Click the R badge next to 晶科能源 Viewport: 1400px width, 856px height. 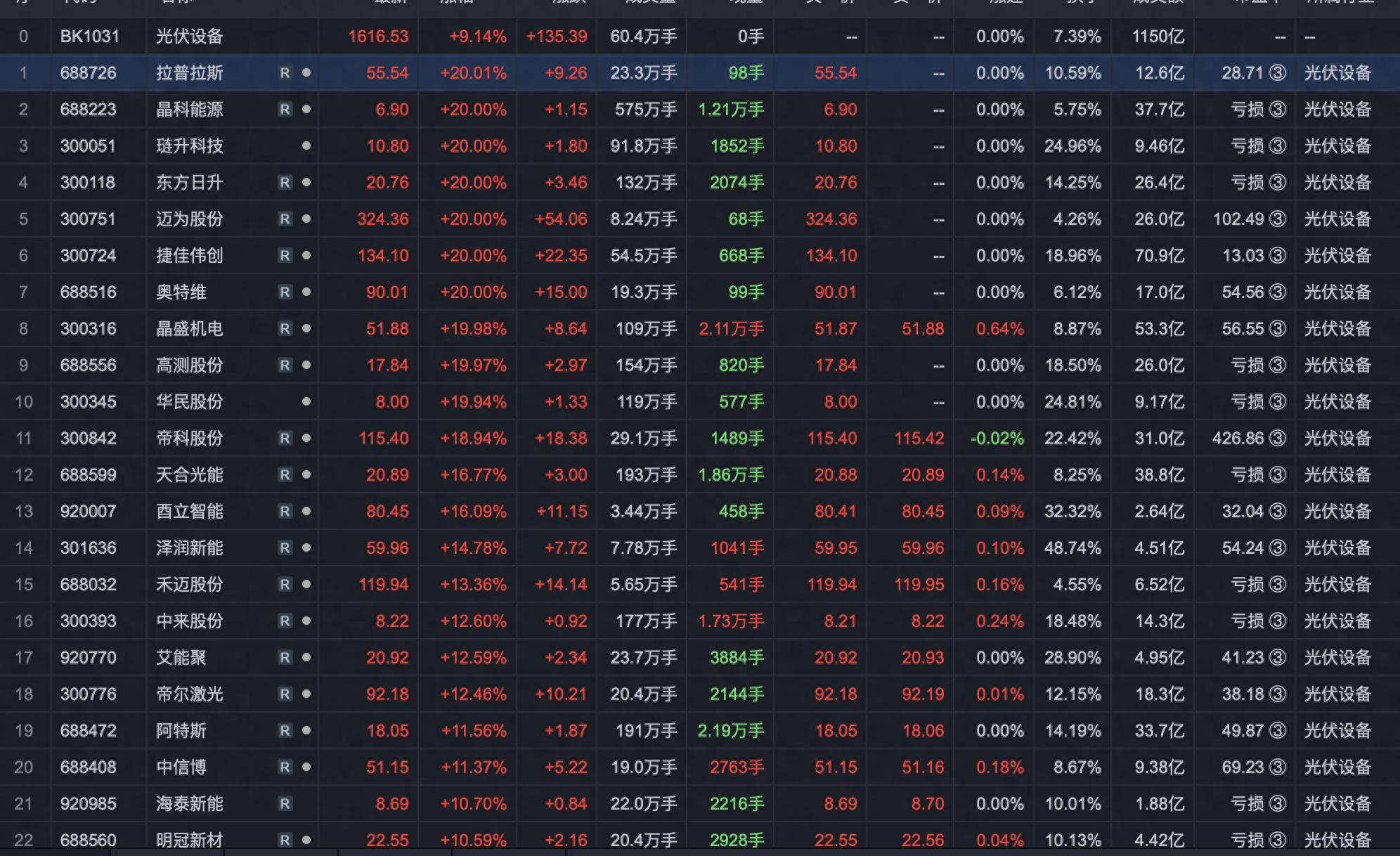285,110
